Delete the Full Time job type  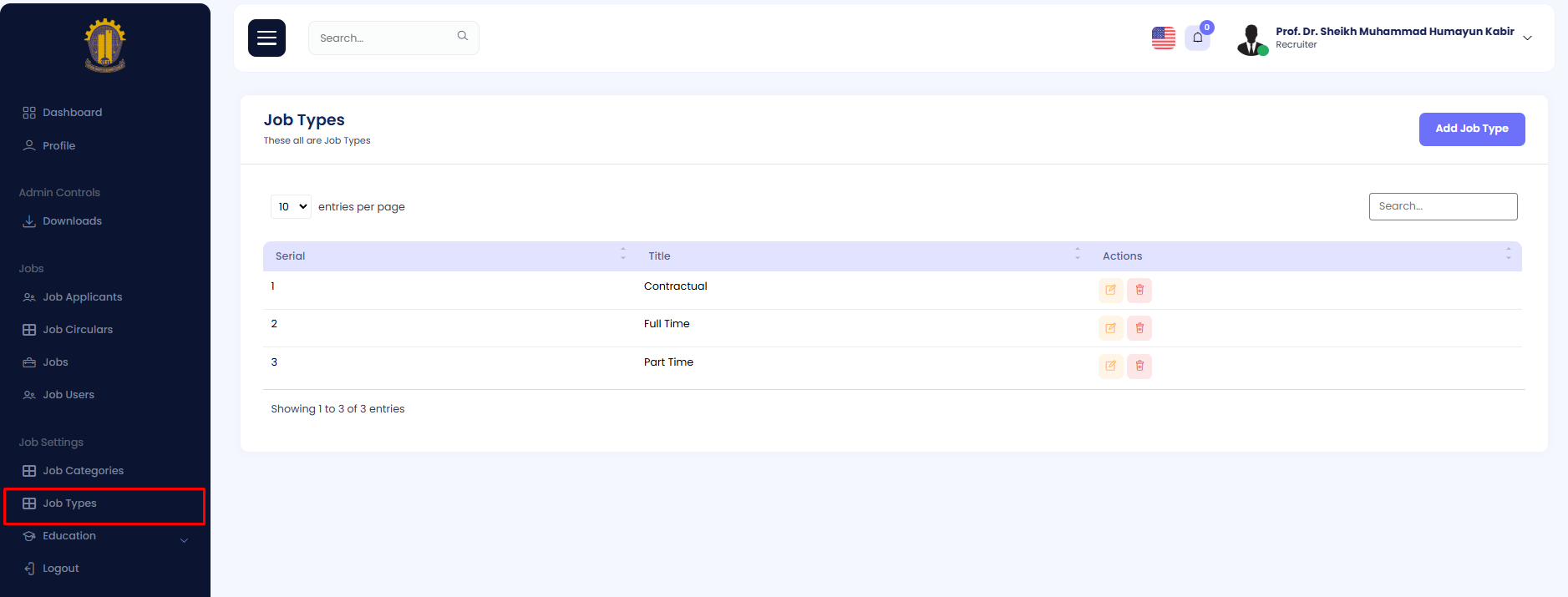click(x=1139, y=328)
